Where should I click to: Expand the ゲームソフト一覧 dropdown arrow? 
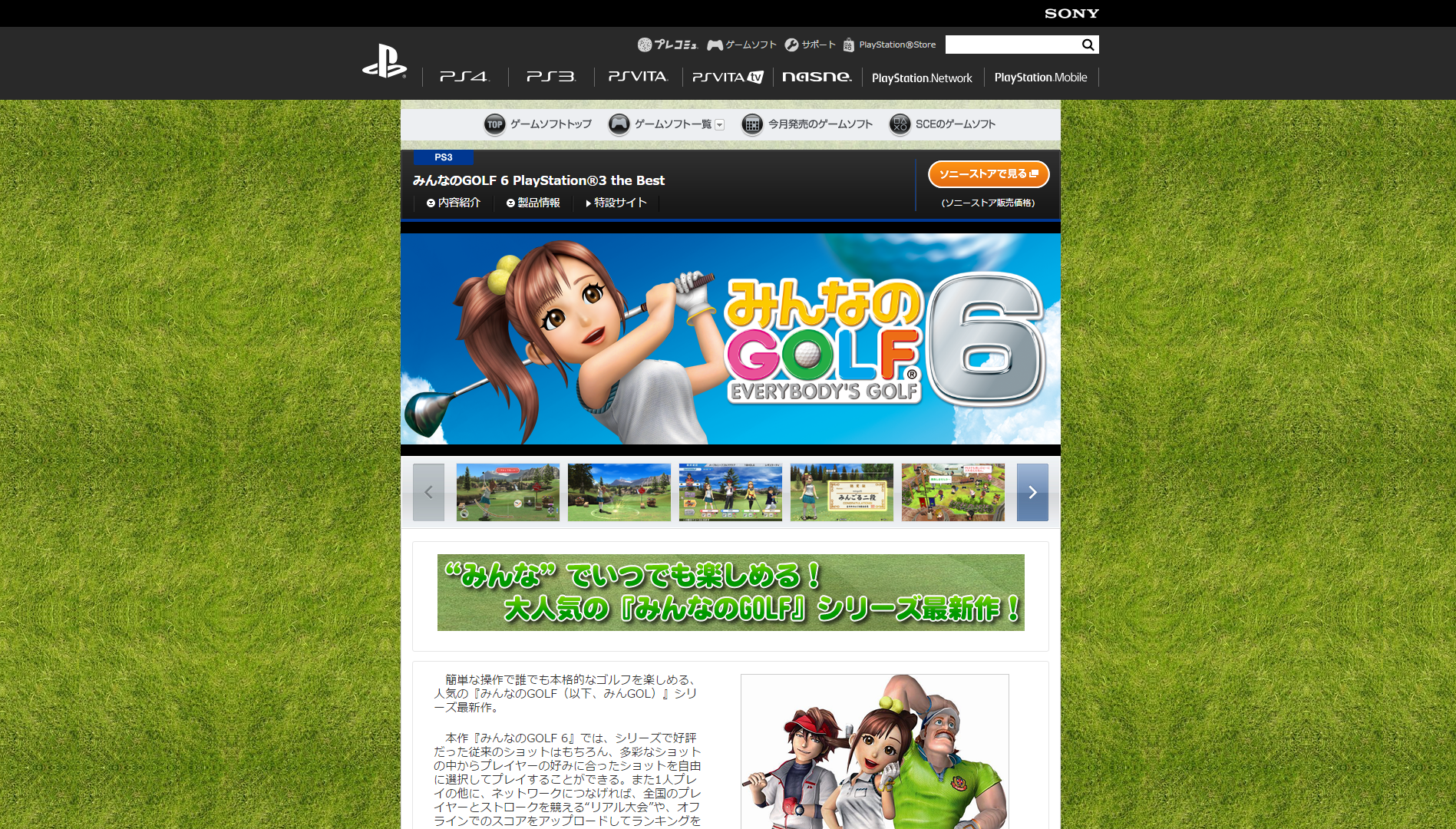719,124
